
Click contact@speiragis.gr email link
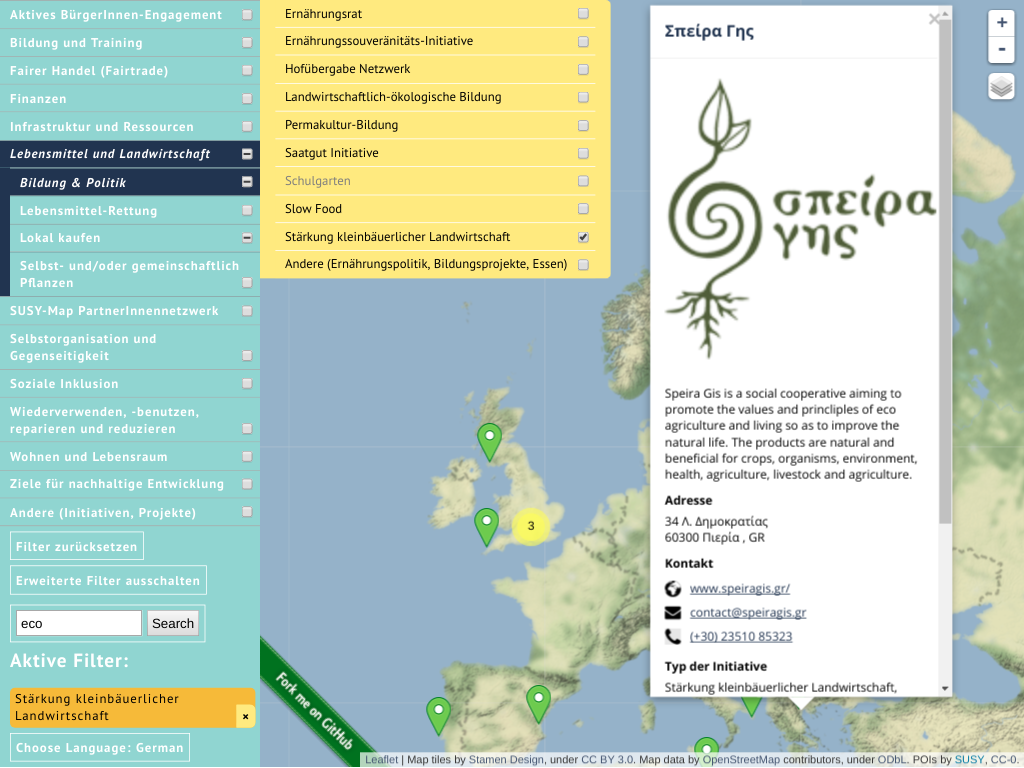click(748, 613)
